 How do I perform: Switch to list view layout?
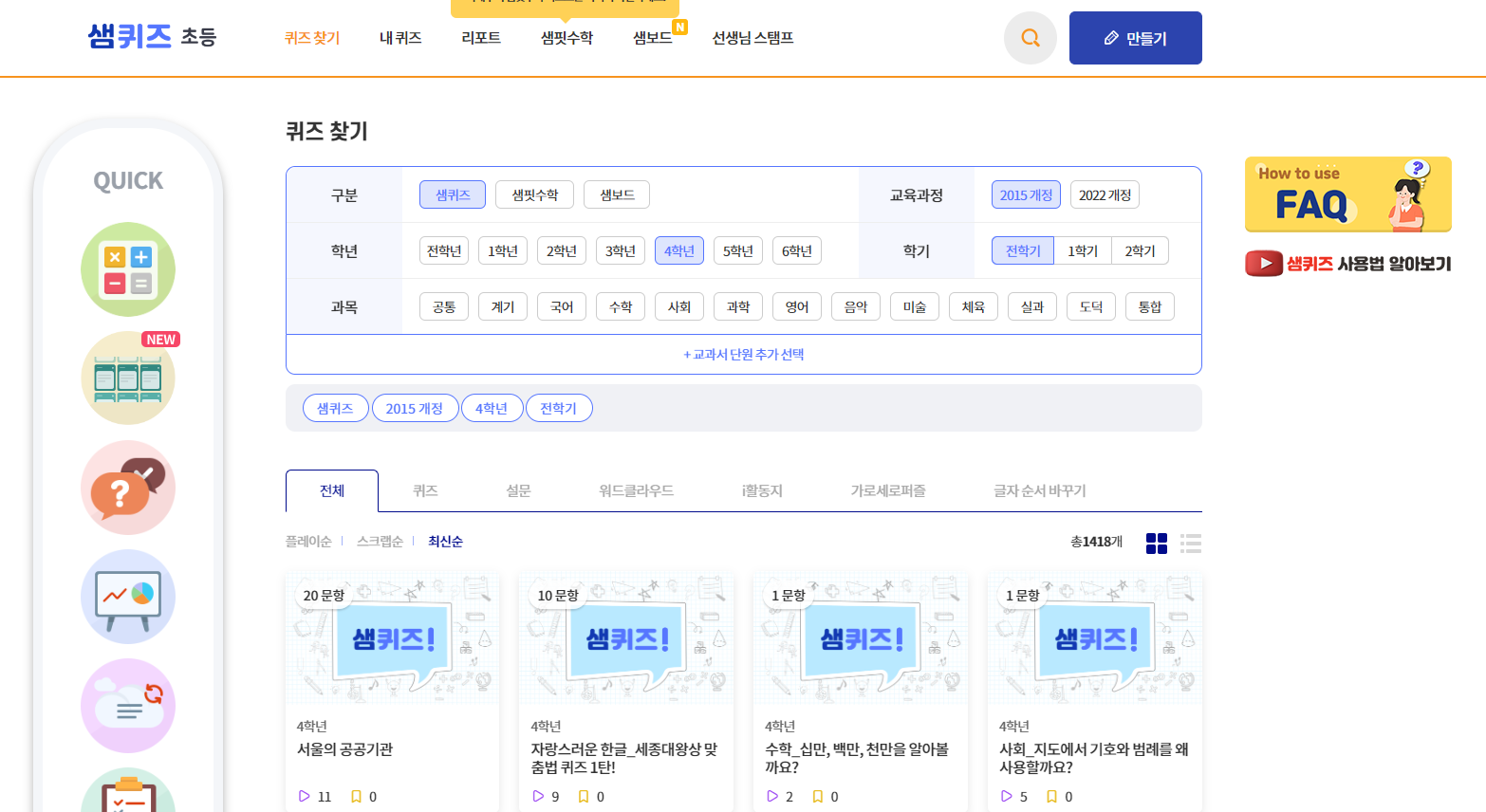click(1190, 543)
